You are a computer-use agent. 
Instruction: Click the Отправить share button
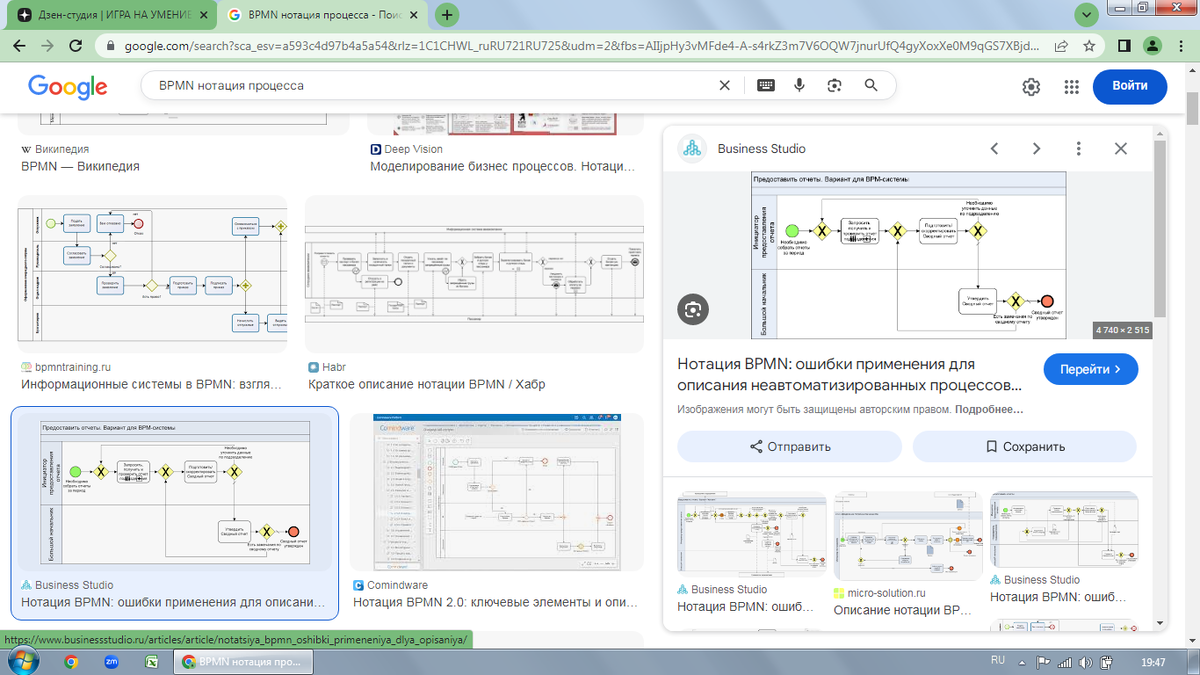click(x=789, y=446)
